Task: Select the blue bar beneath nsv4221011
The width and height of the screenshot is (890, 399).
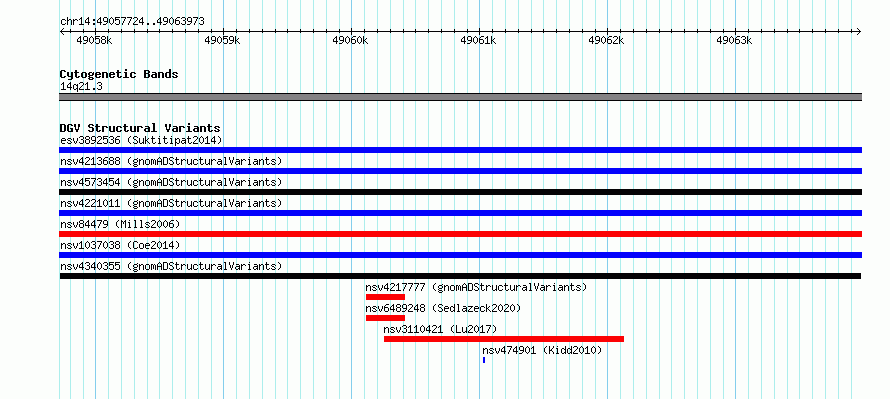Action: pos(460,213)
